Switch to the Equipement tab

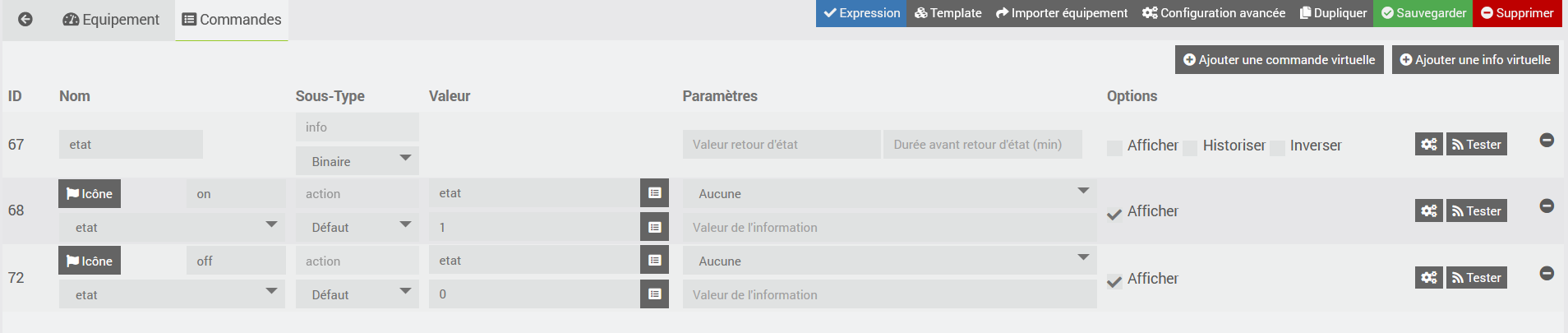111,20
